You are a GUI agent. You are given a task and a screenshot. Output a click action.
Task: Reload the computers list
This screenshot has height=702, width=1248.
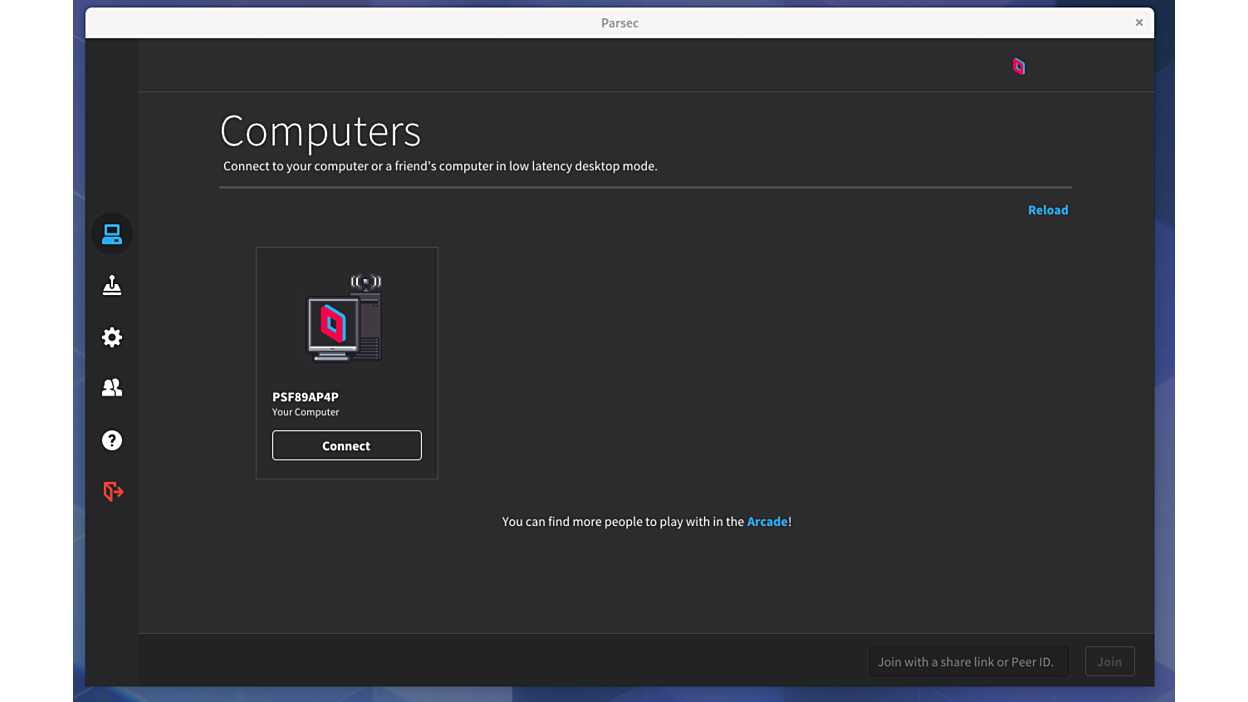pyautogui.click(x=1047, y=210)
